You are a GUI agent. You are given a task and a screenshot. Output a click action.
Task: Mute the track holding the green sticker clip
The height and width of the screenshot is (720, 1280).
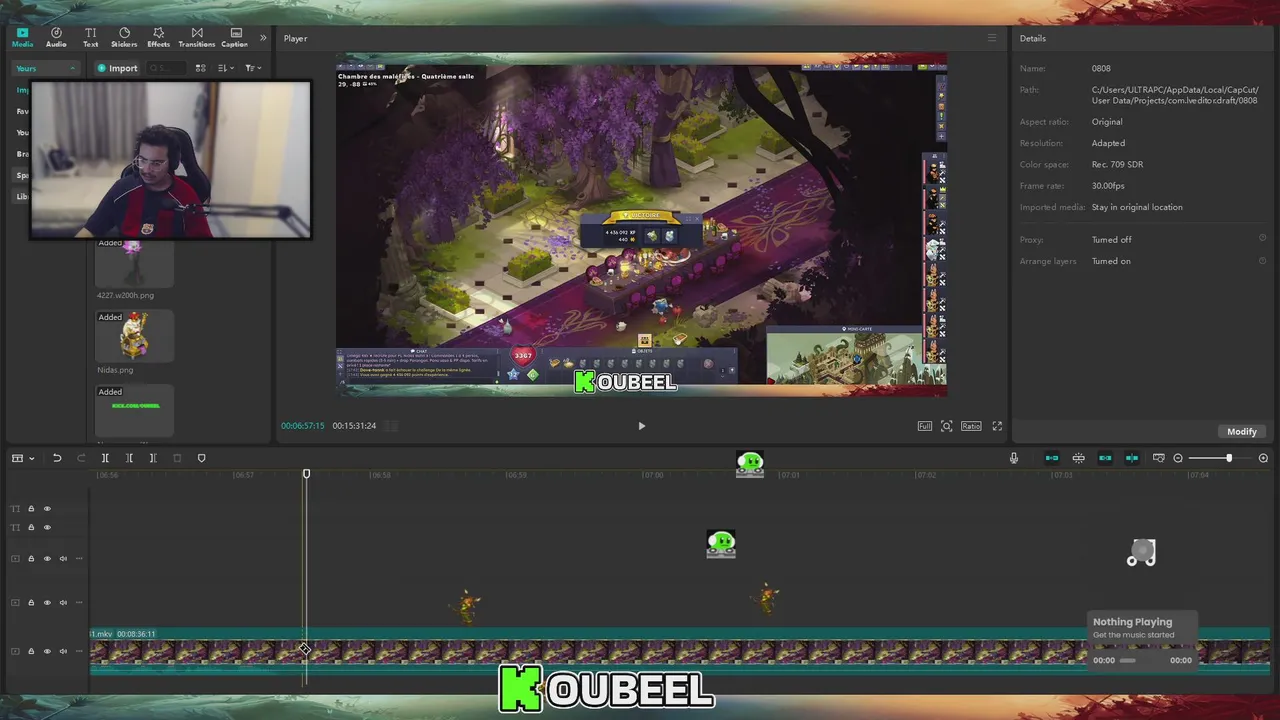63,559
